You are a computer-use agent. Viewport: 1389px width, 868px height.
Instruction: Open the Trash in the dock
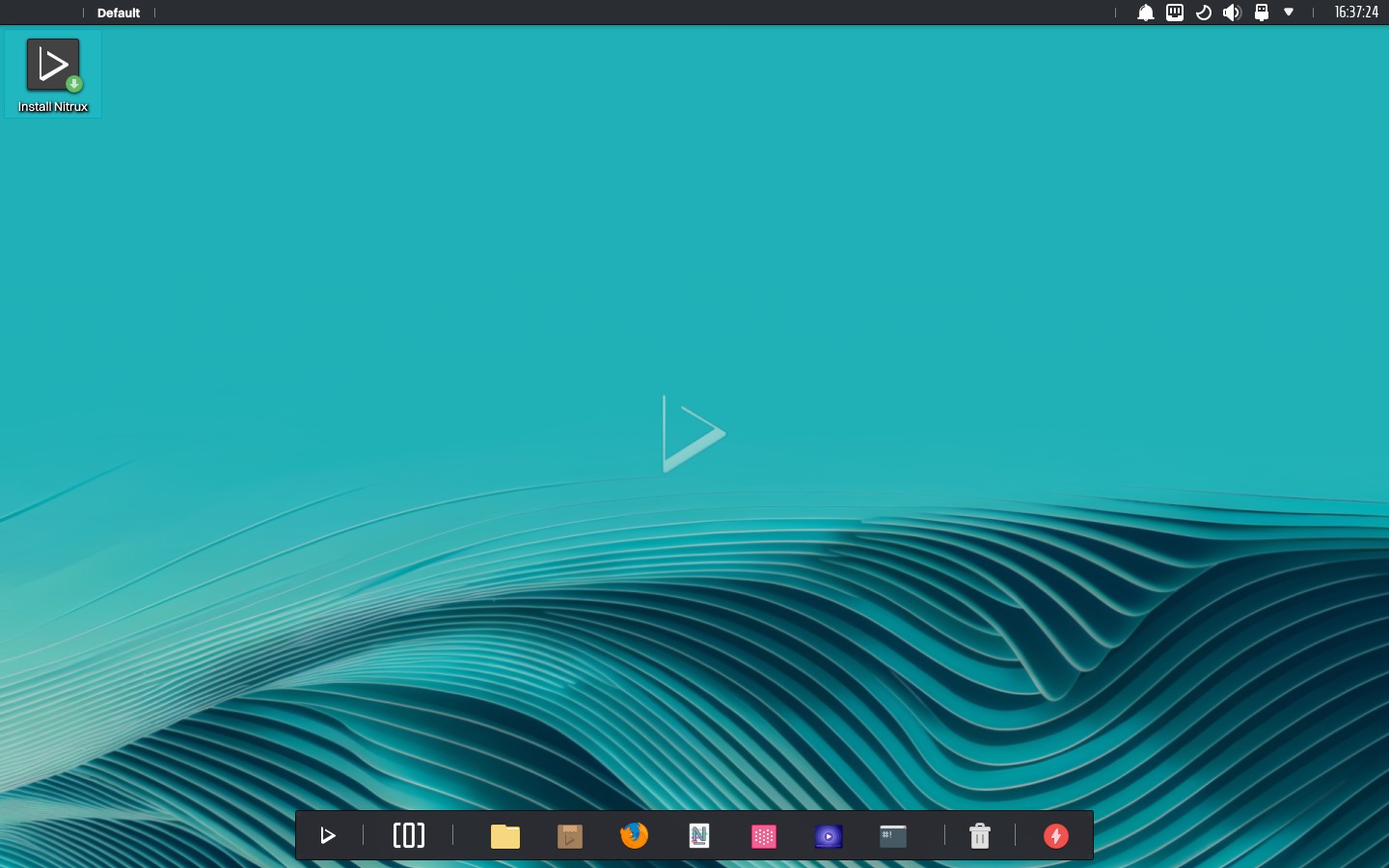tap(980, 835)
